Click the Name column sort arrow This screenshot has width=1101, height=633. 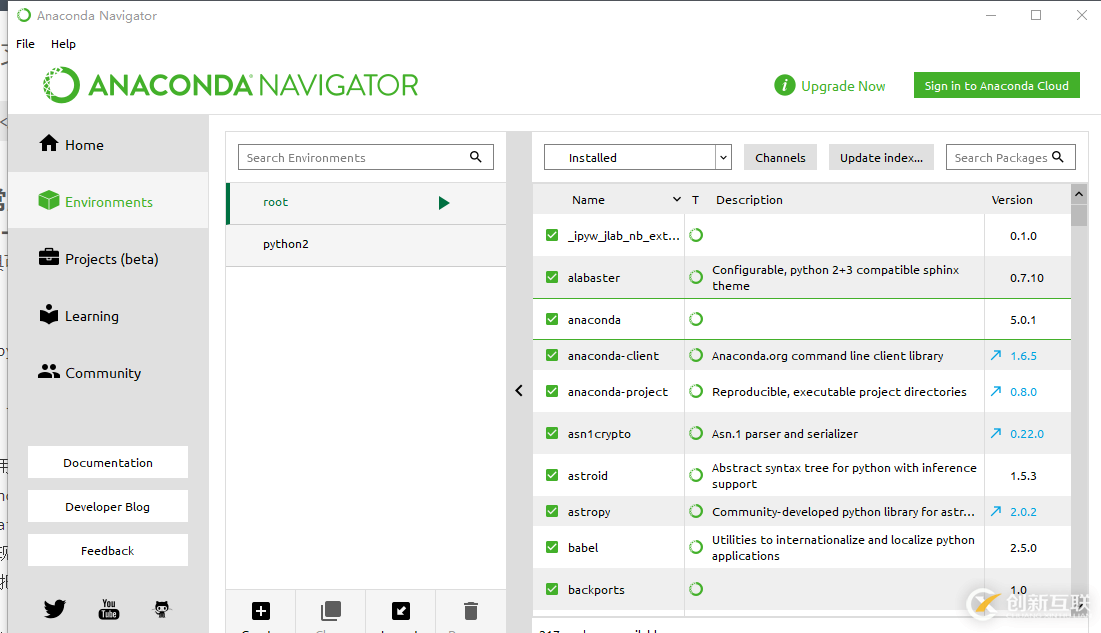tap(677, 200)
